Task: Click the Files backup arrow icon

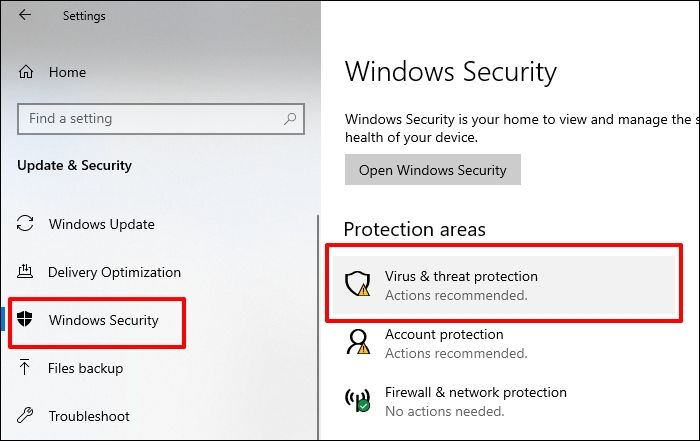Action: click(26, 368)
